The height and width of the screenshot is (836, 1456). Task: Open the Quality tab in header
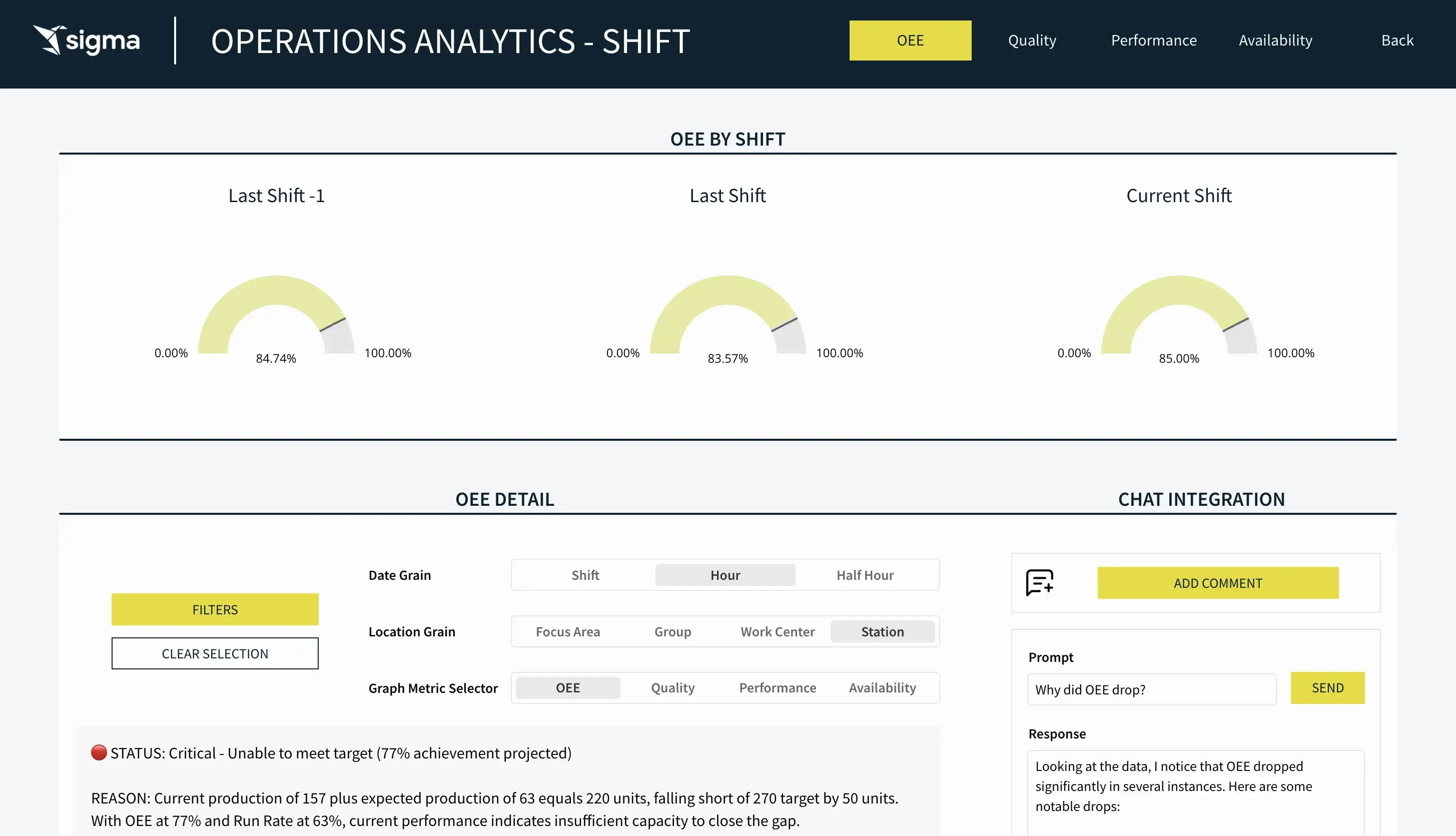click(x=1032, y=40)
